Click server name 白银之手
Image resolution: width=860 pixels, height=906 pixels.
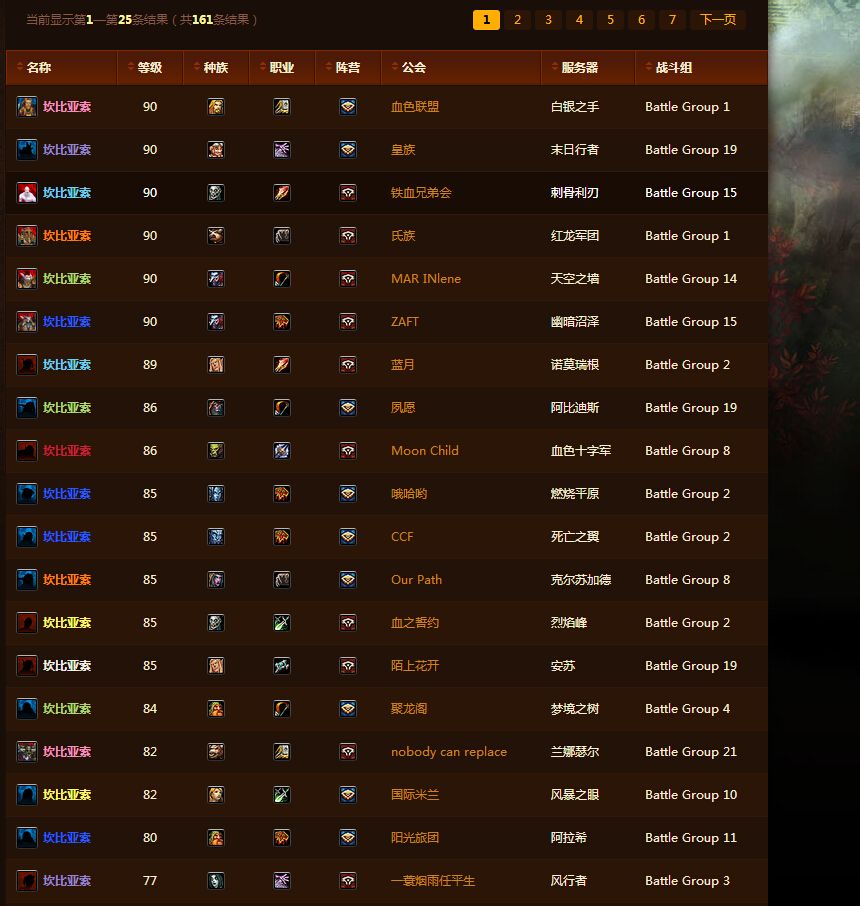pos(574,107)
